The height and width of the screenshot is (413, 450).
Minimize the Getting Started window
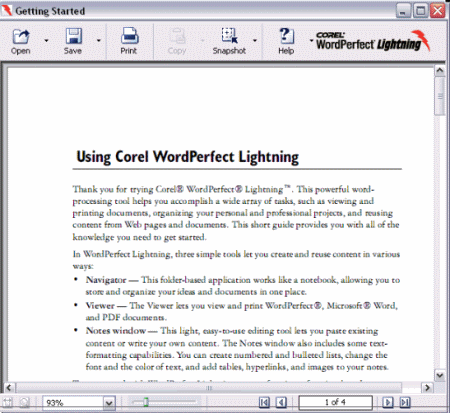click(403, 11)
